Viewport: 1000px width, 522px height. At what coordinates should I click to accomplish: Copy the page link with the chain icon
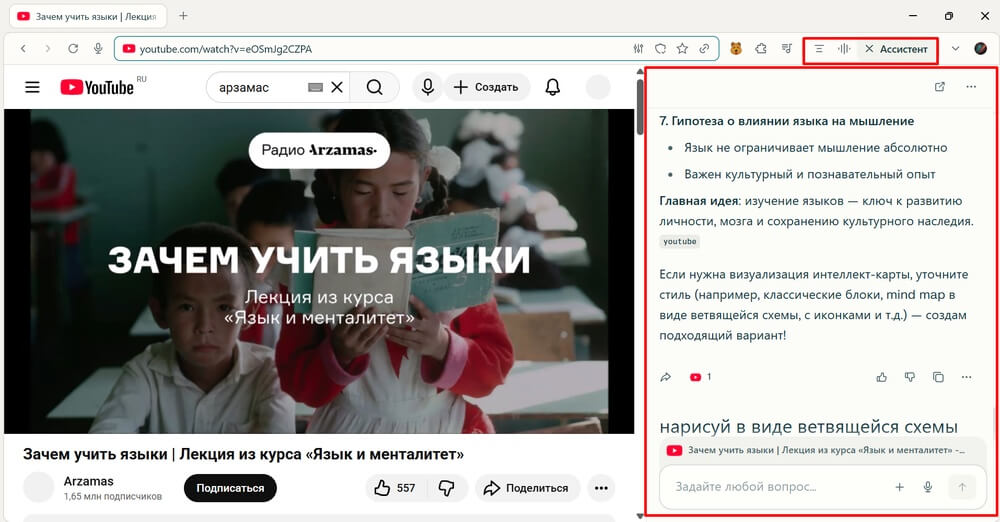704,48
